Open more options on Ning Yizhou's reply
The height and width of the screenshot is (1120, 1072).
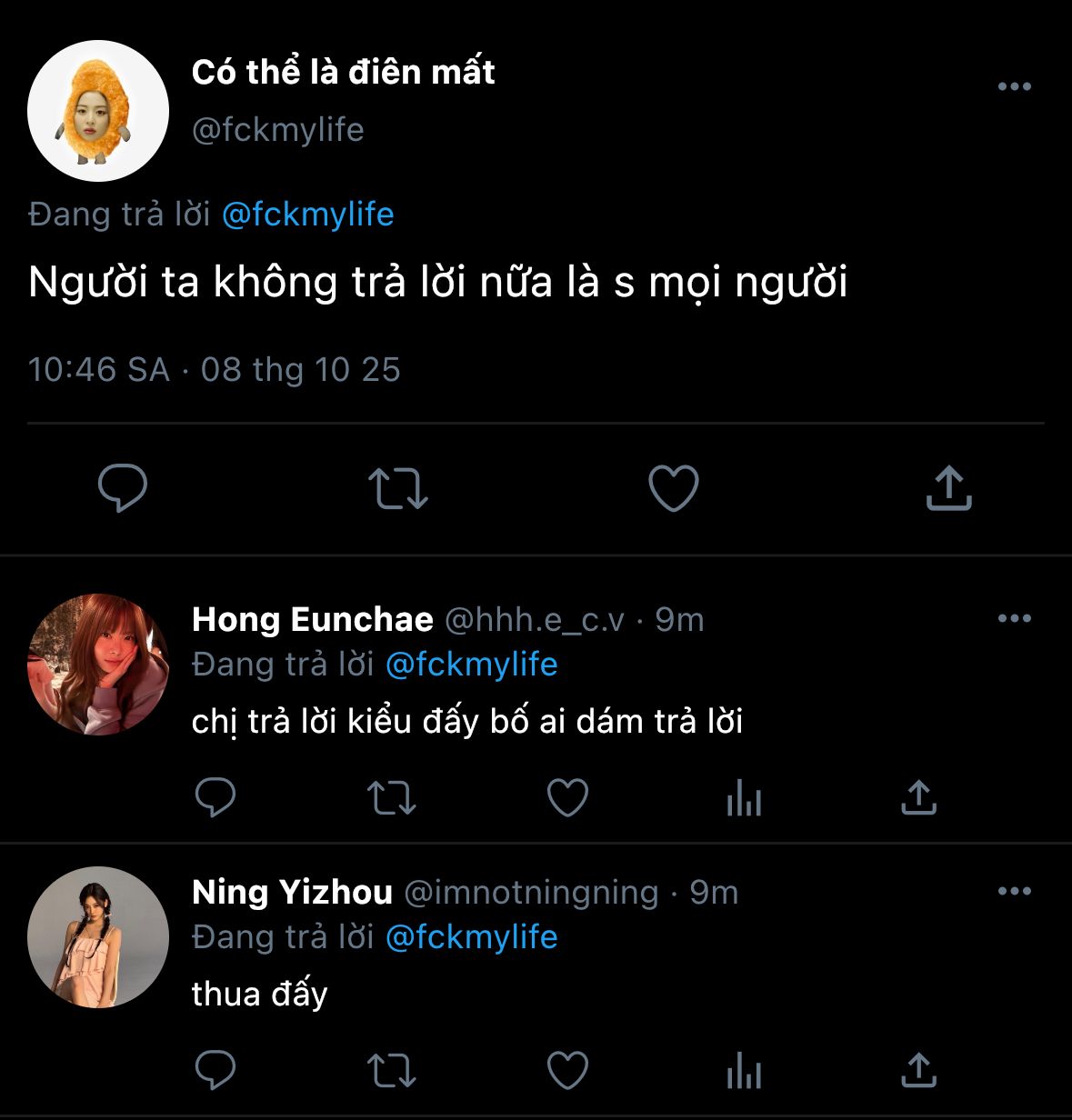click(x=1014, y=891)
